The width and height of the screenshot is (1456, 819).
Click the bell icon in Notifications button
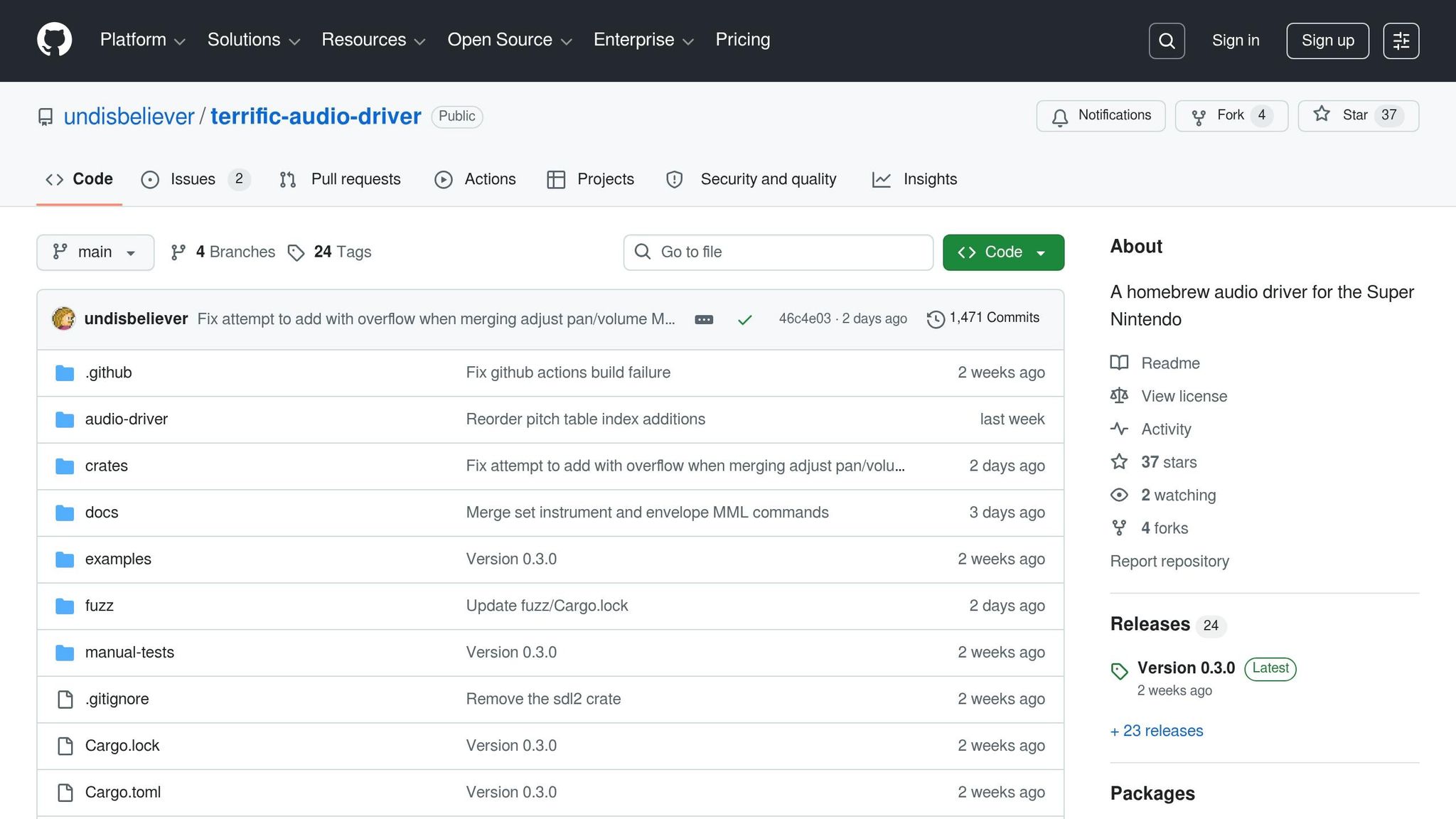click(x=1060, y=117)
